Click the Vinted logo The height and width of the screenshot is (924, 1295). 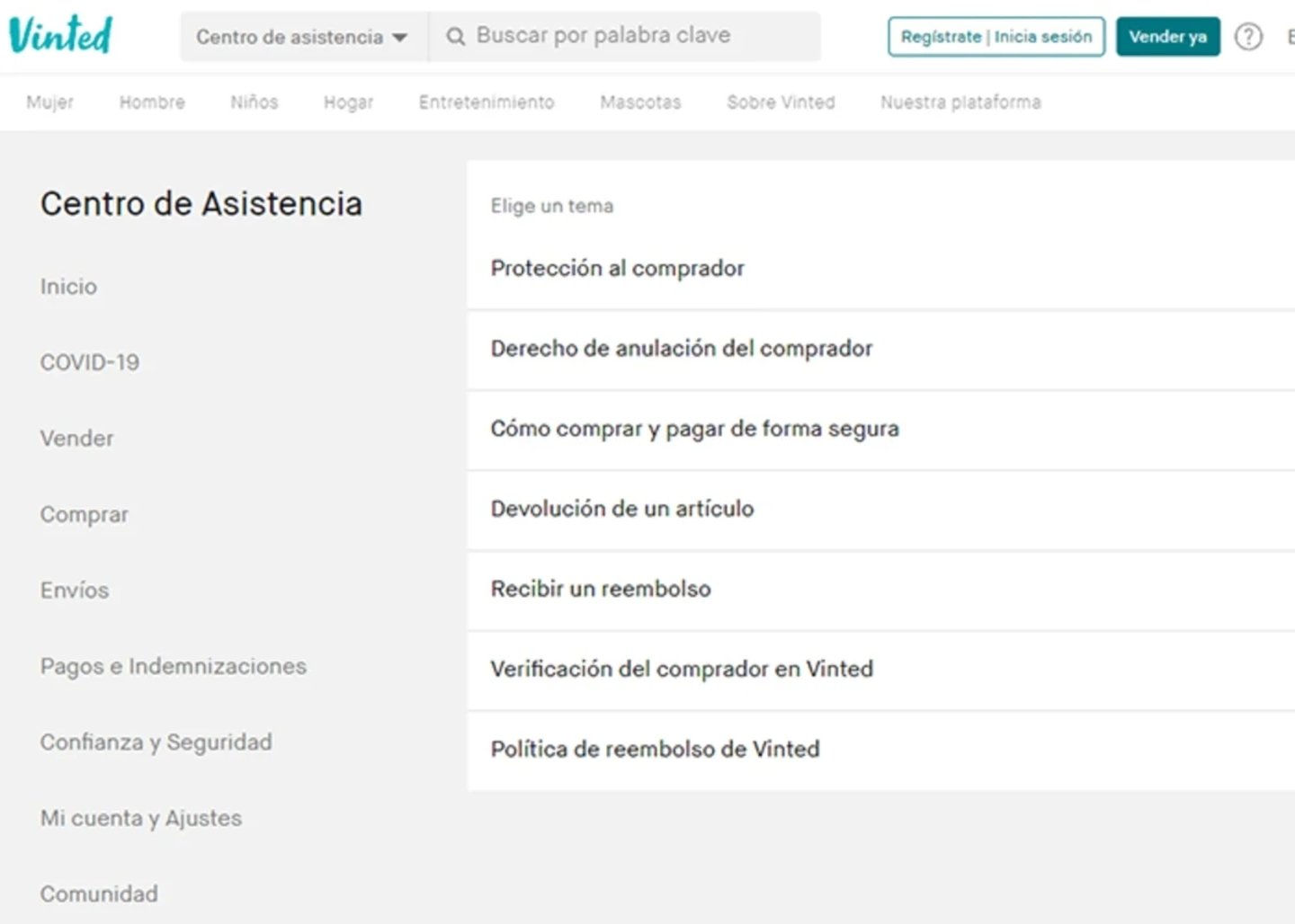point(60,36)
